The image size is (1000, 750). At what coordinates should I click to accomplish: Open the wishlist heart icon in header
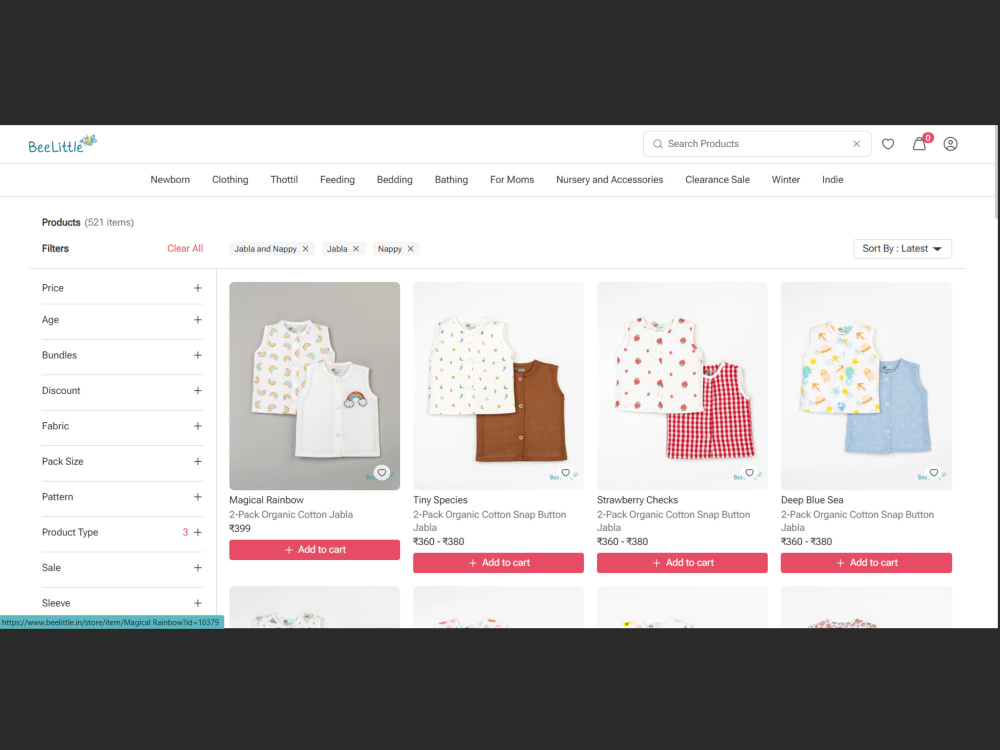coord(888,144)
